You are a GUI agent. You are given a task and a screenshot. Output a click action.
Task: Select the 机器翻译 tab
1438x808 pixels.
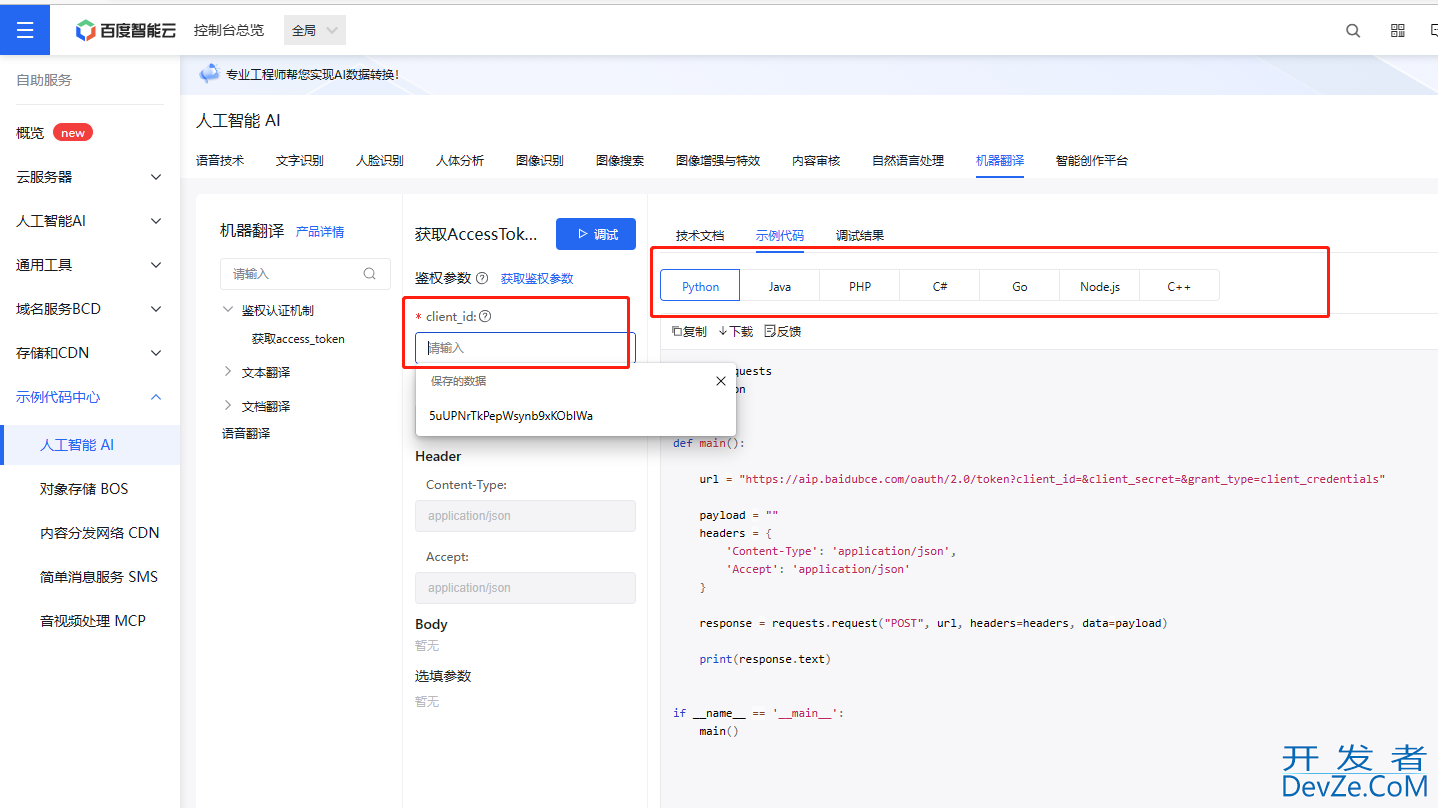coord(1000,160)
